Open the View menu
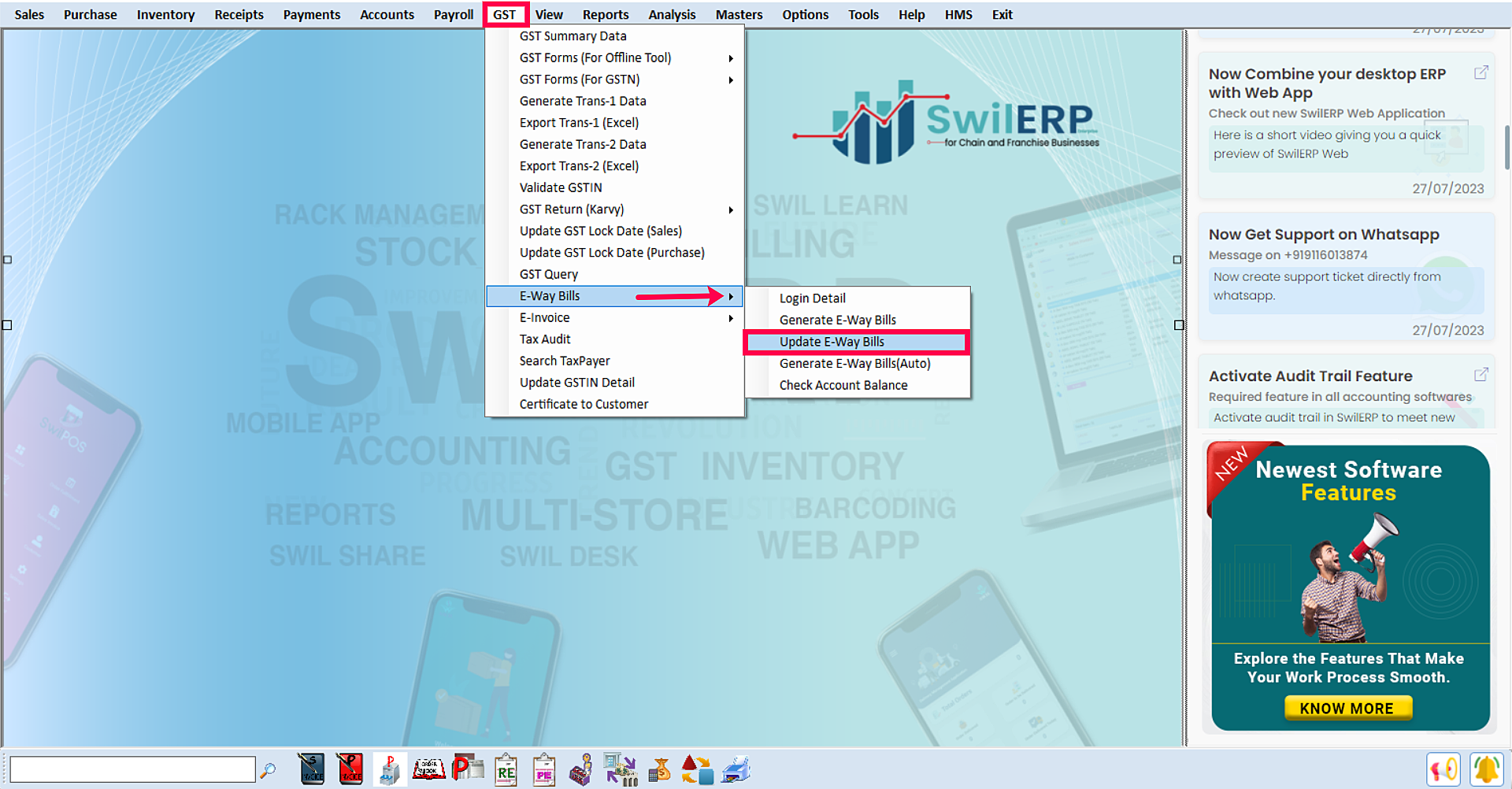1512x789 pixels. 549,14
